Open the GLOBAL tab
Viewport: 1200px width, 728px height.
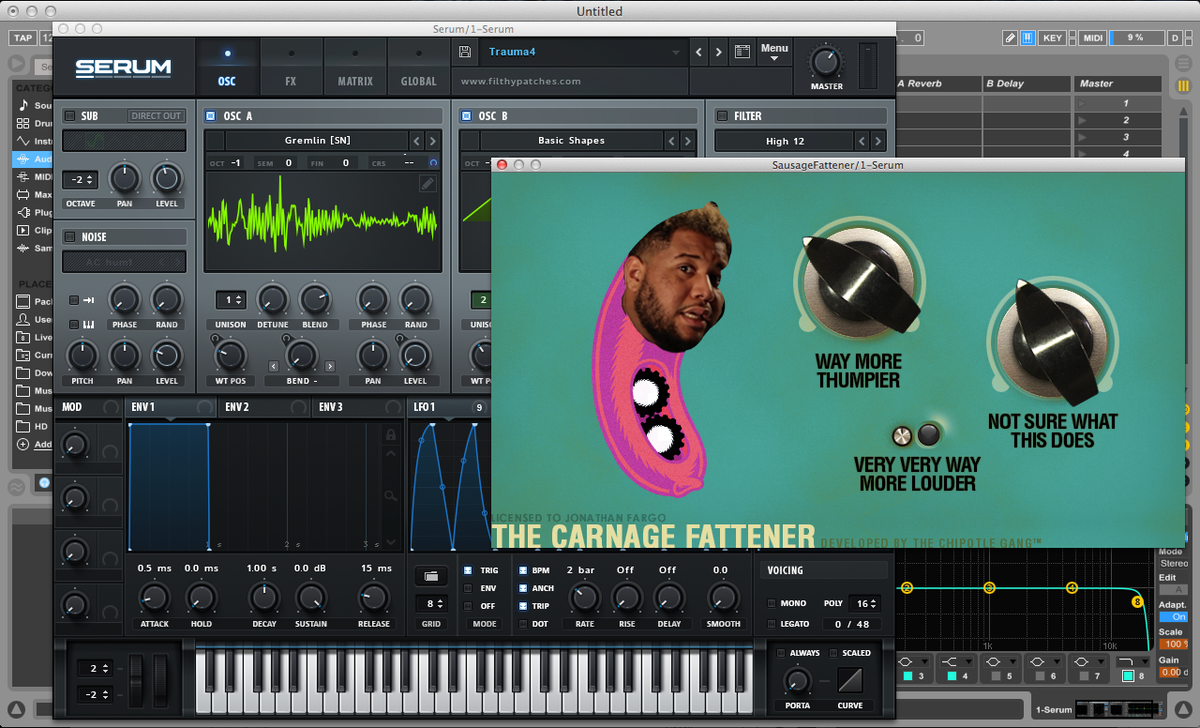click(x=419, y=65)
